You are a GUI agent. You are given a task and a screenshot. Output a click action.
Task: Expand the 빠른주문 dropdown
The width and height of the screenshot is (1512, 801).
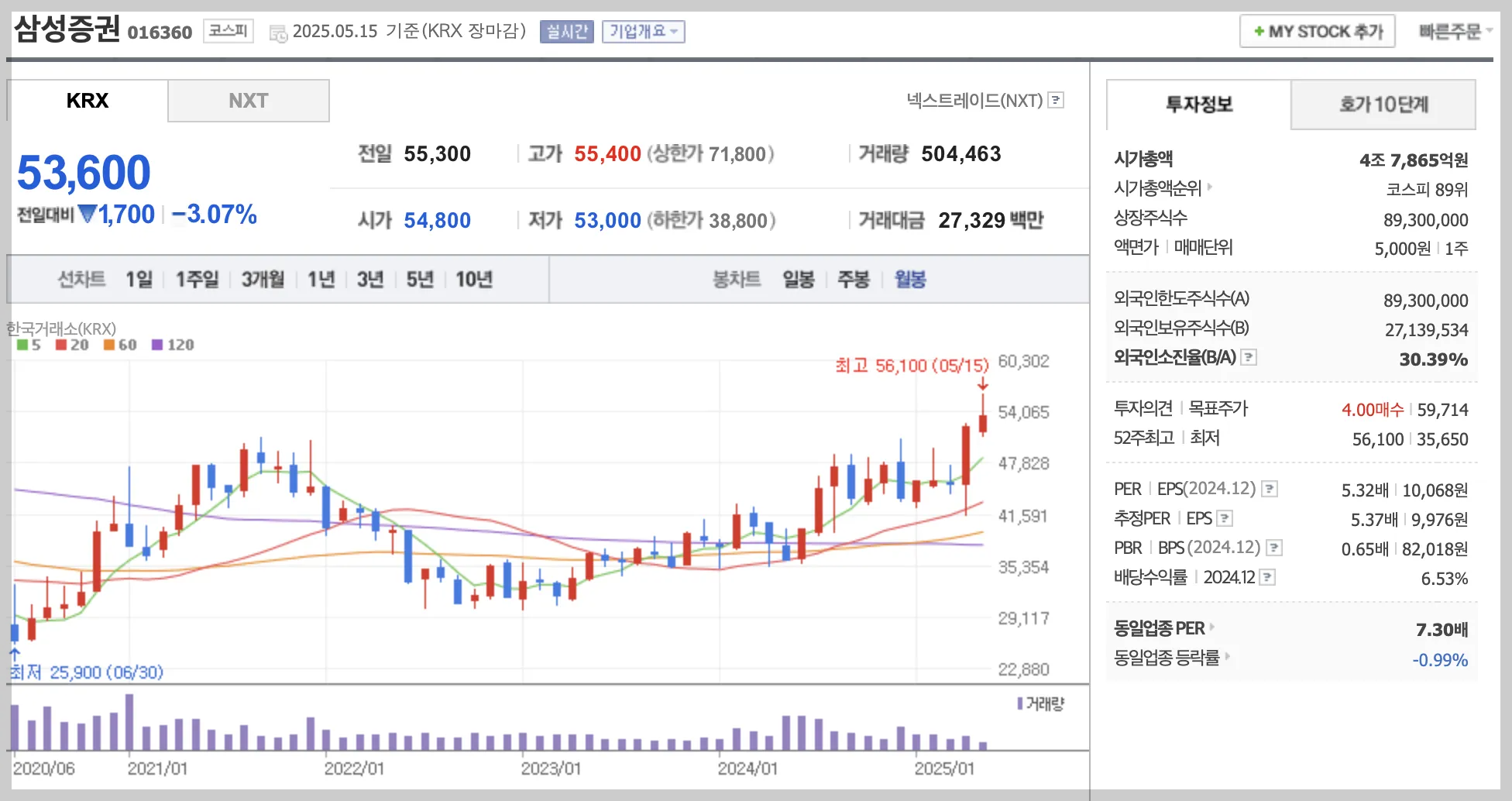[x=1455, y=32]
